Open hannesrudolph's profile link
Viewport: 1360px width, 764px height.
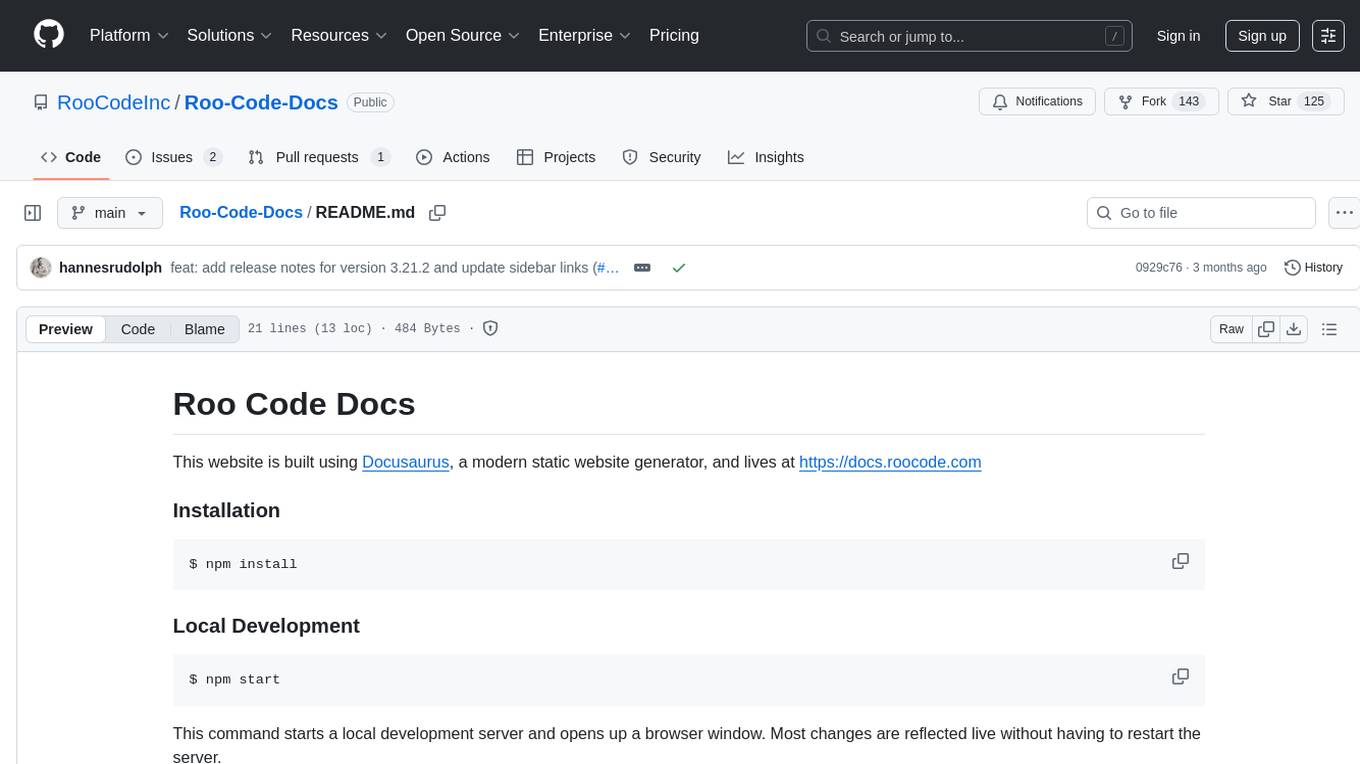(x=110, y=268)
